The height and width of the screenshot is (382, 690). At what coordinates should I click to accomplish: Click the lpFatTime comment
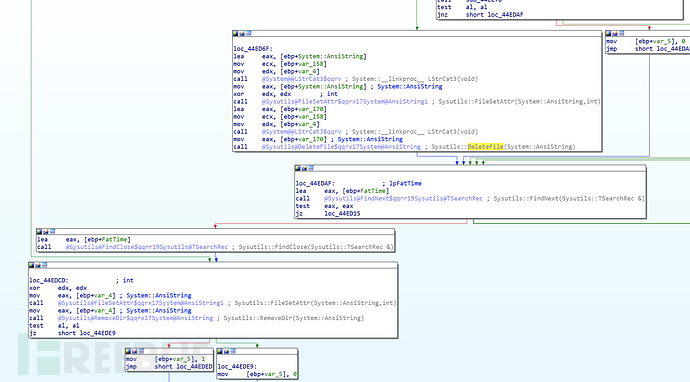[x=402, y=184]
